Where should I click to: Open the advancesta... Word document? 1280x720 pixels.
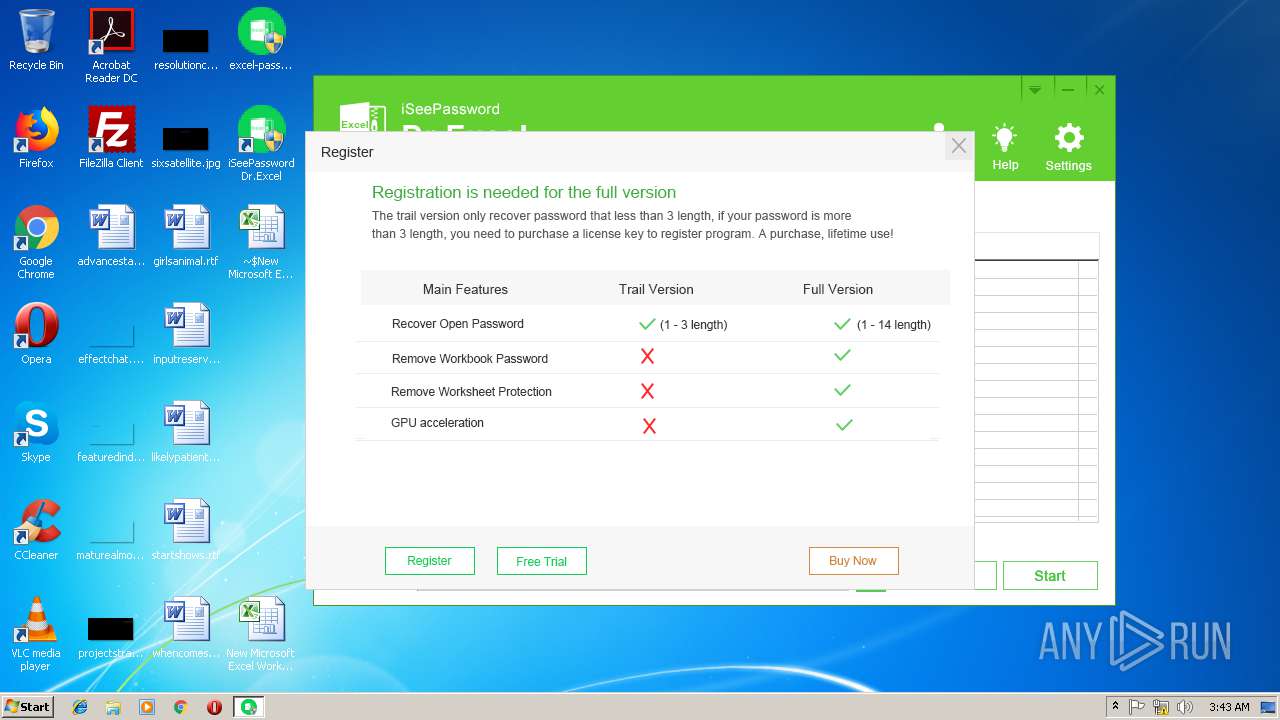111,236
